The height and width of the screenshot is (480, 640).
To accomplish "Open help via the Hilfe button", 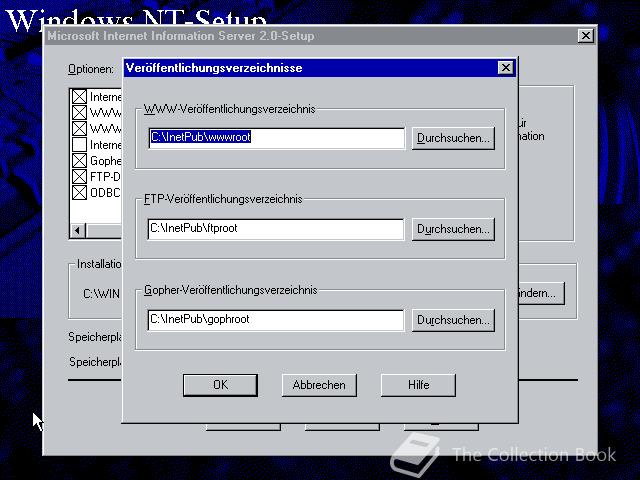I will pyautogui.click(x=418, y=385).
